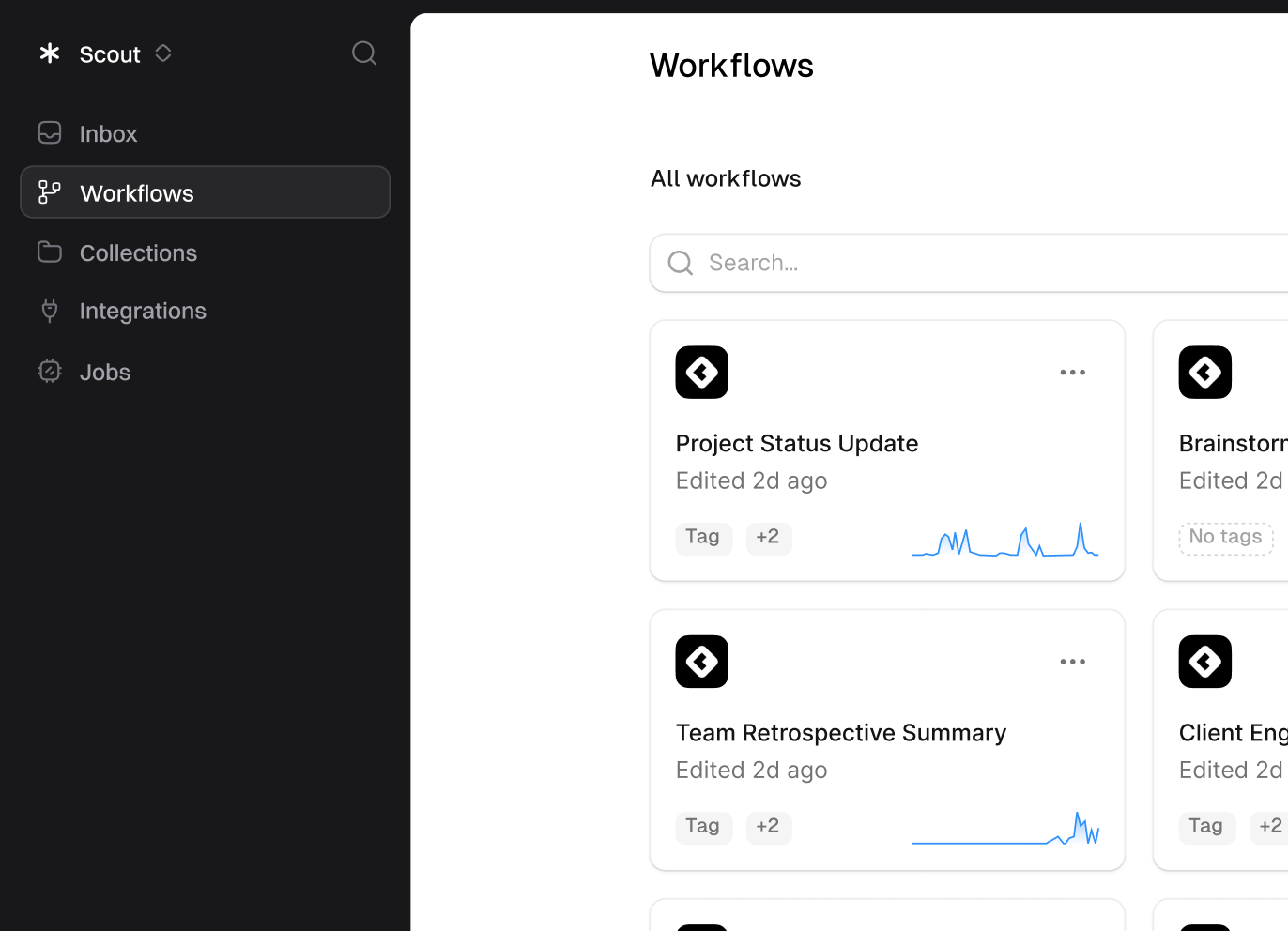Click the Team Retrospective Summary workflow logo

[x=702, y=662]
